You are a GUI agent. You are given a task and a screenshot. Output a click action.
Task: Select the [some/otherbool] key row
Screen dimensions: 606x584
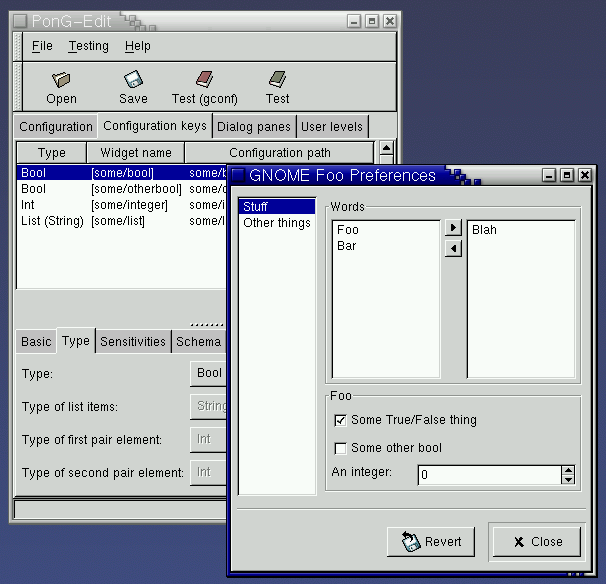[122, 189]
